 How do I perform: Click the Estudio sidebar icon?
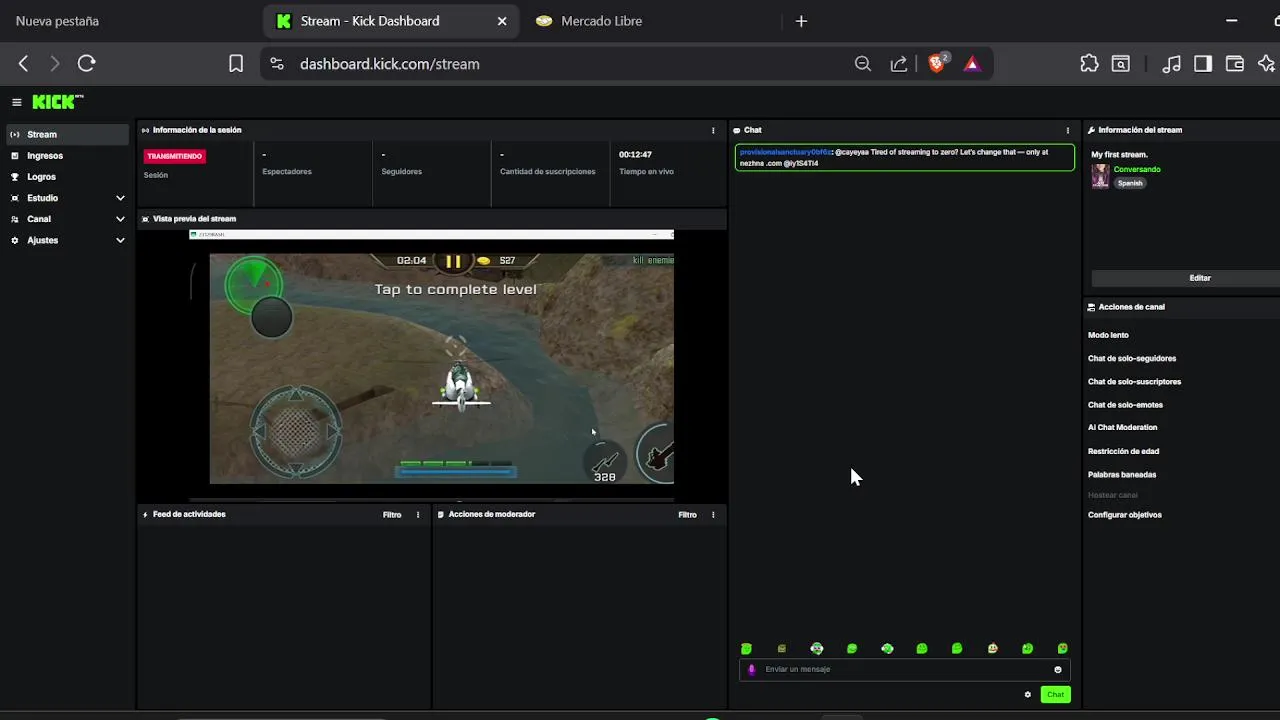point(15,198)
